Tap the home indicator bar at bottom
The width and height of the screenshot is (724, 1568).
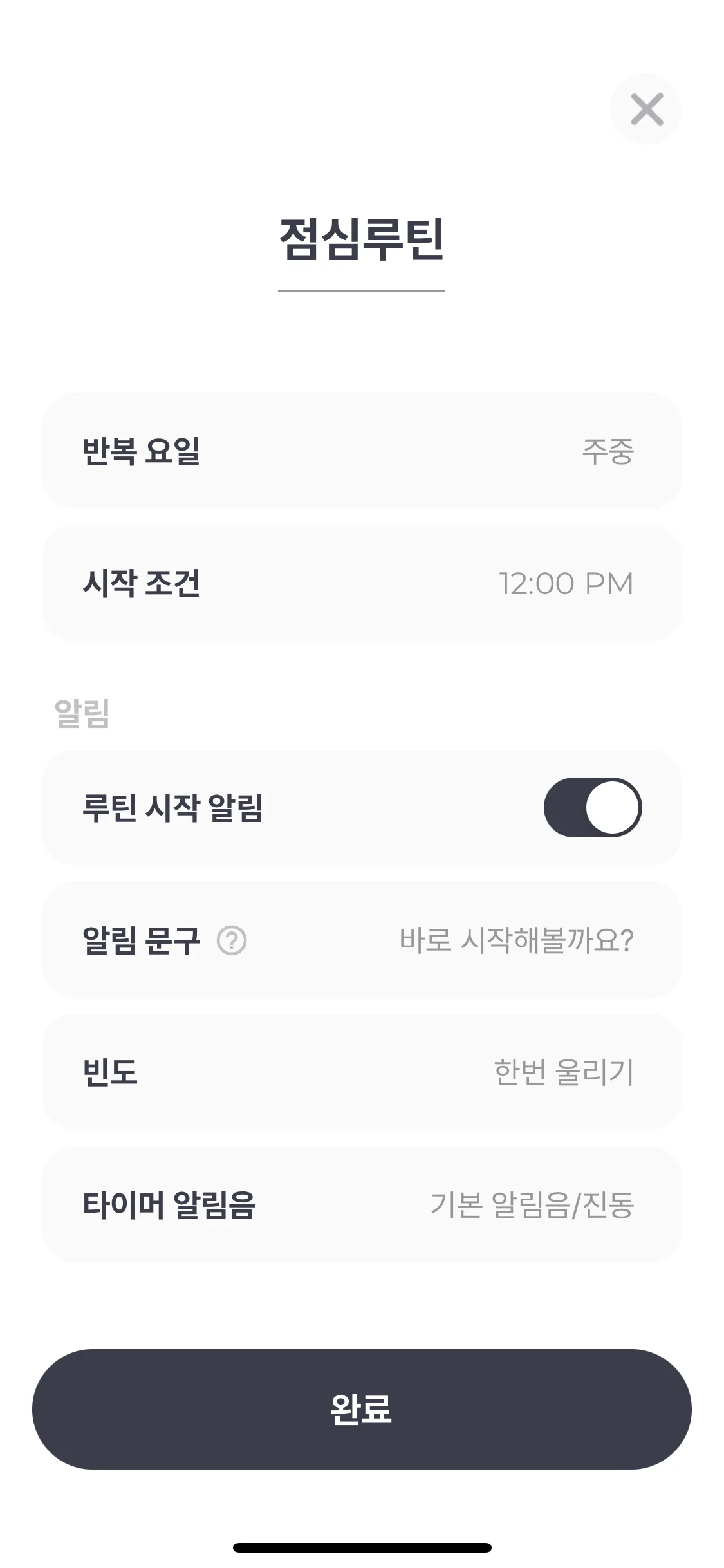point(362,1547)
